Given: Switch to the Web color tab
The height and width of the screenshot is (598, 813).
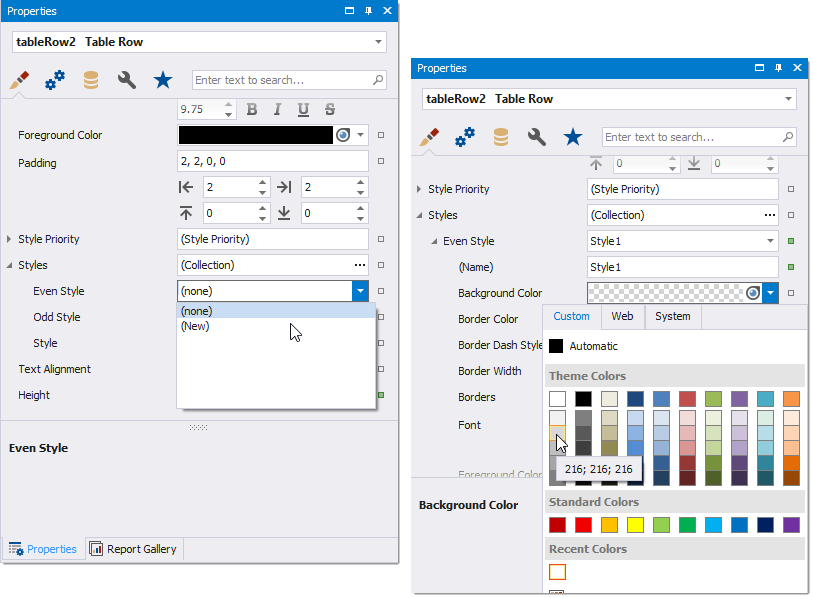Looking at the screenshot, I should click(x=622, y=316).
